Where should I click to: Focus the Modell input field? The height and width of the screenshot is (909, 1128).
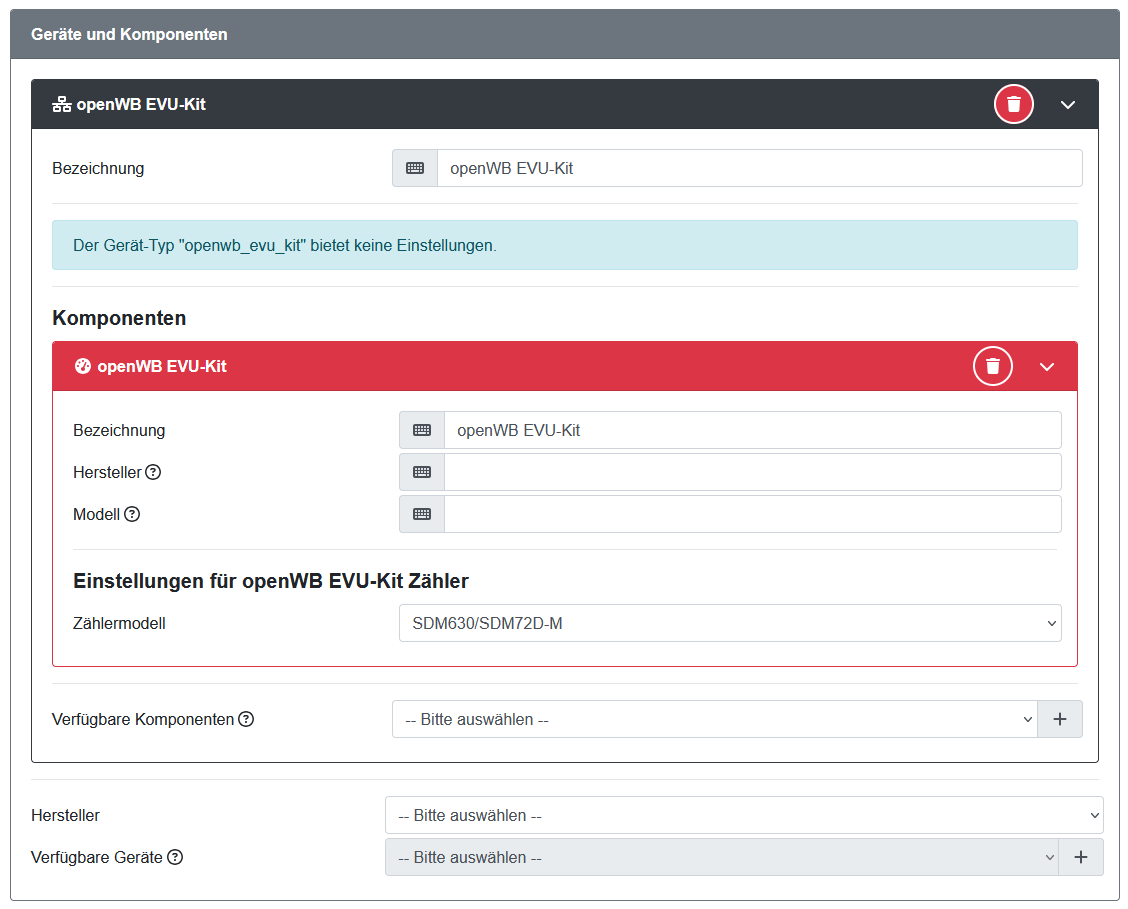pyautogui.click(x=752, y=514)
